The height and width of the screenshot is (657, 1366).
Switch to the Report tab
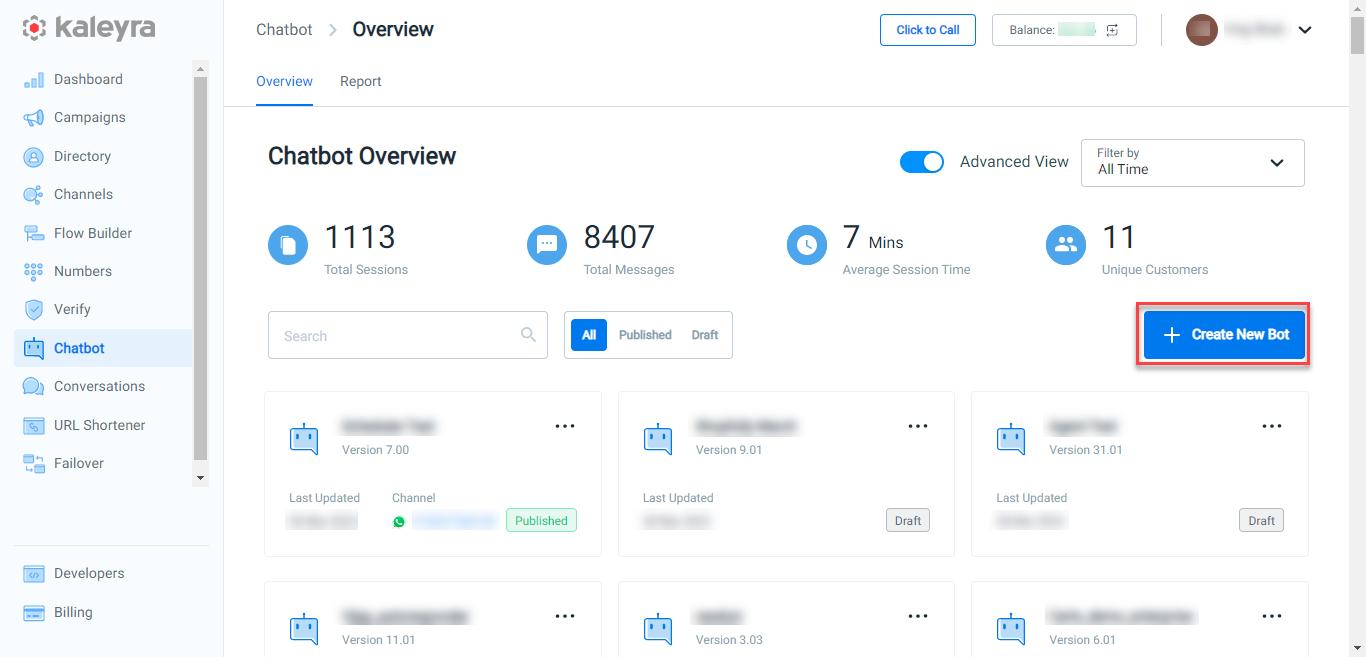pos(361,82)
